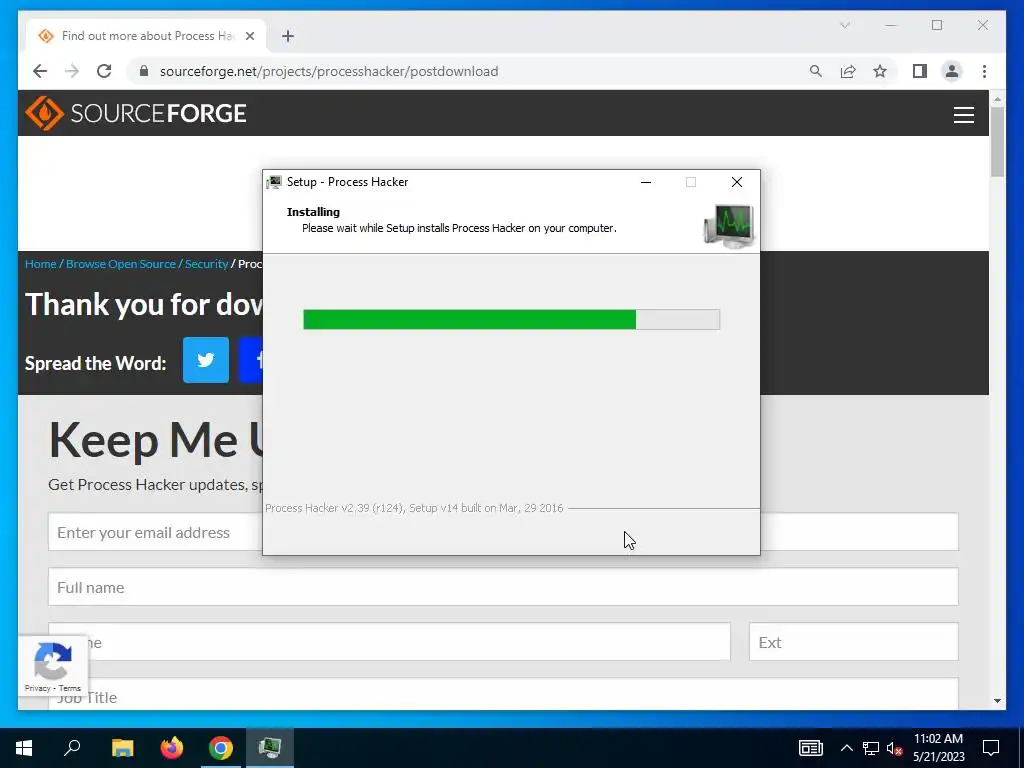Click the Ext input field
This screenshot has width=1024, height=768.
click(854, 641)
